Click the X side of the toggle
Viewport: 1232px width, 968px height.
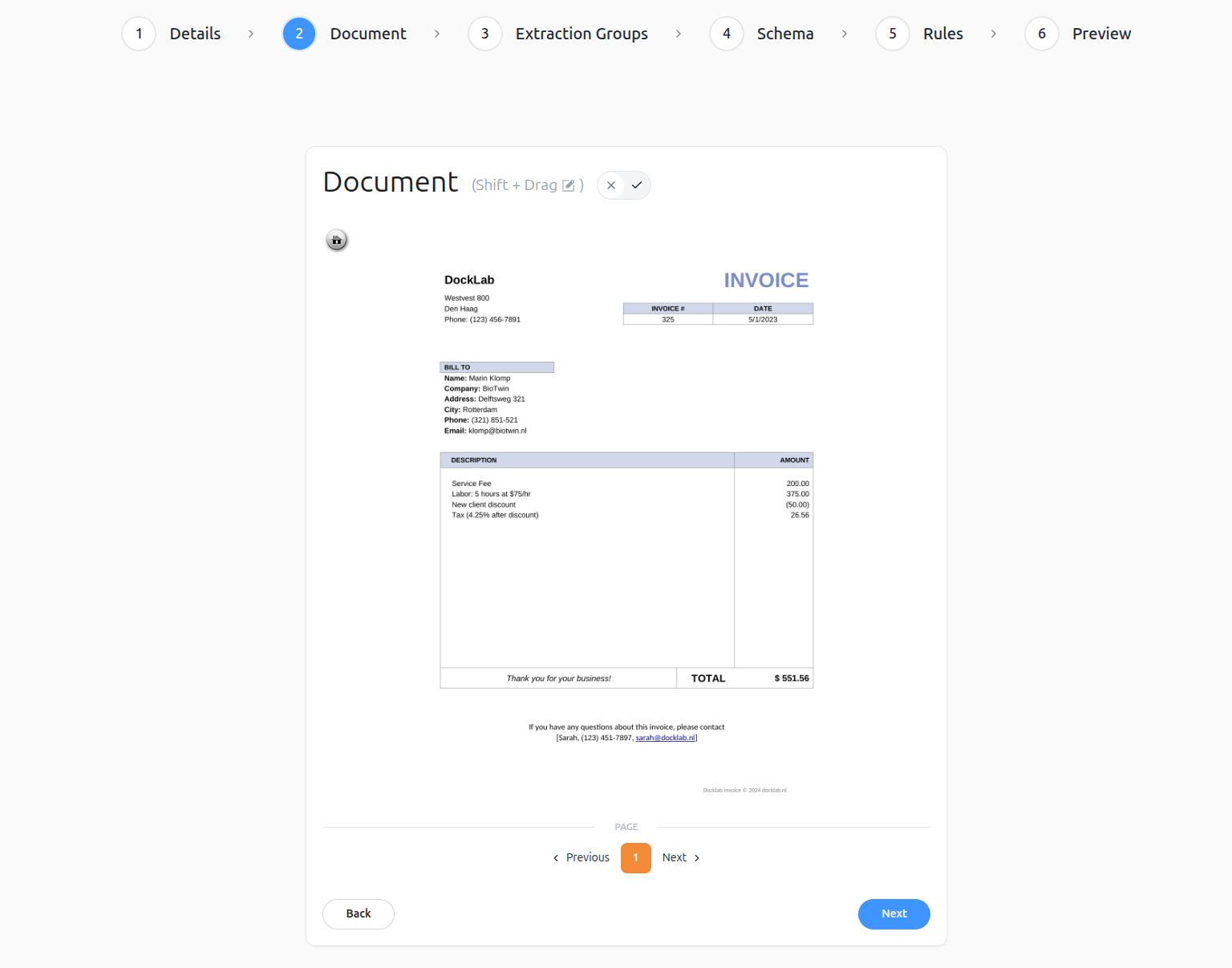coord(611,185)
